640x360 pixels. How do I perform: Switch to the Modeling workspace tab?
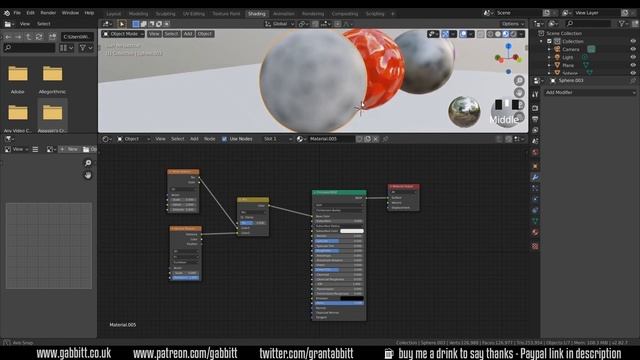click(x=138, y=14)
